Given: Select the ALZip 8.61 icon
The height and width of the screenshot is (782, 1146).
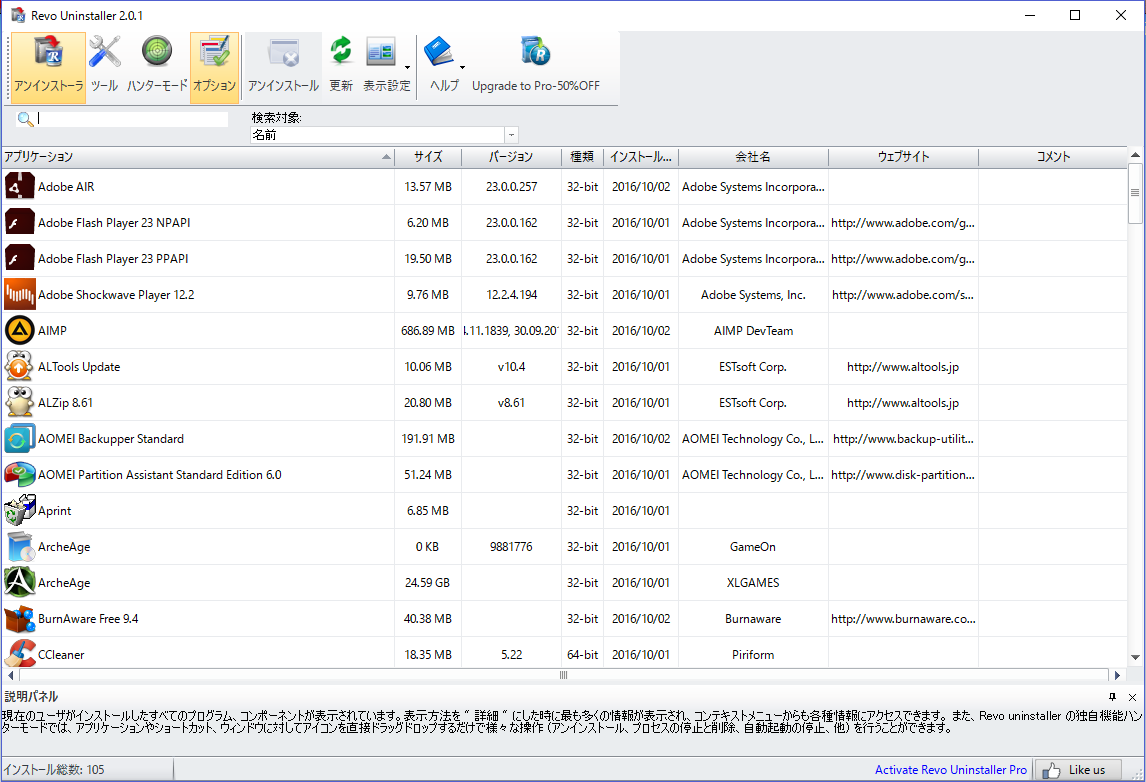Looking at the screenshot, I should point(20,403).
